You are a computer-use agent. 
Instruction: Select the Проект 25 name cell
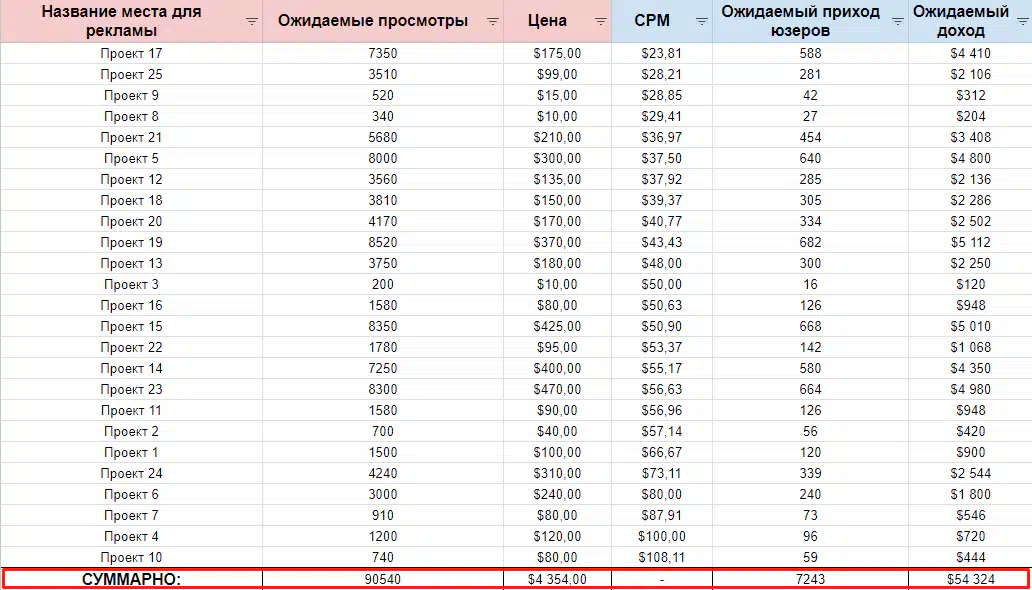coord(132,74)
